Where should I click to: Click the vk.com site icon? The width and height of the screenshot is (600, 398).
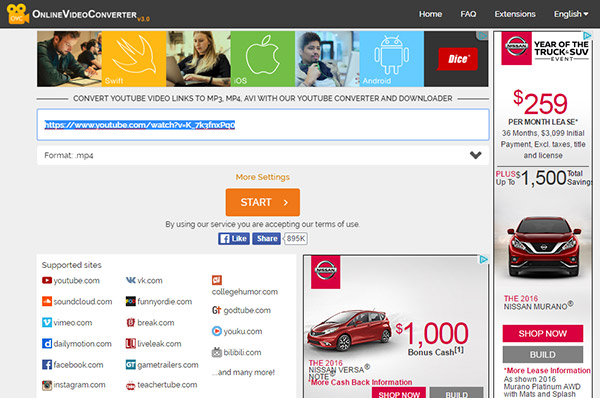click(x=130, y=281)
